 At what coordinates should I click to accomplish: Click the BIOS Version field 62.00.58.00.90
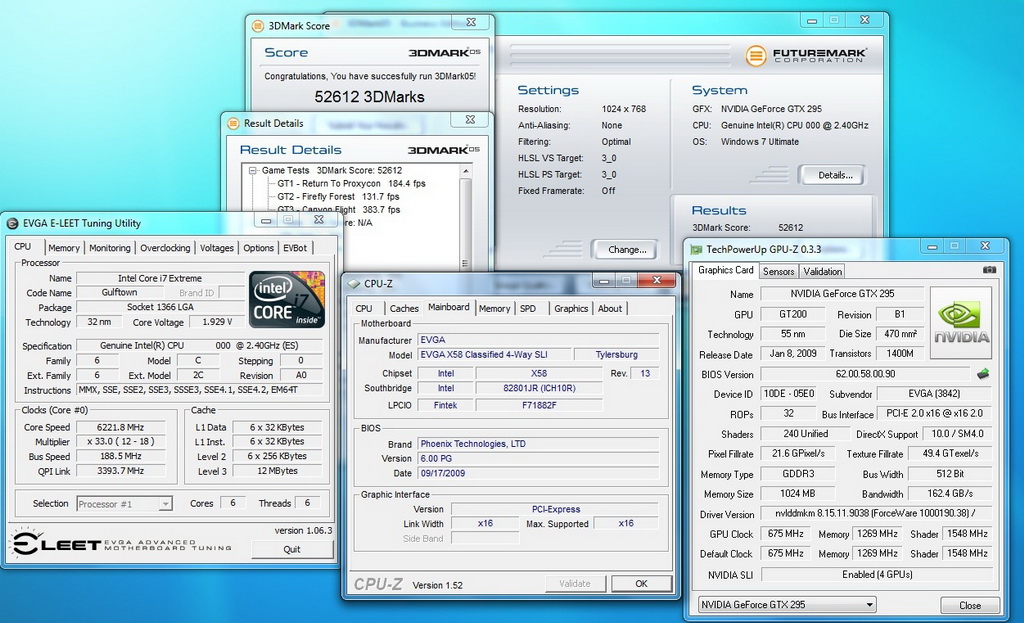pos(866,374)
